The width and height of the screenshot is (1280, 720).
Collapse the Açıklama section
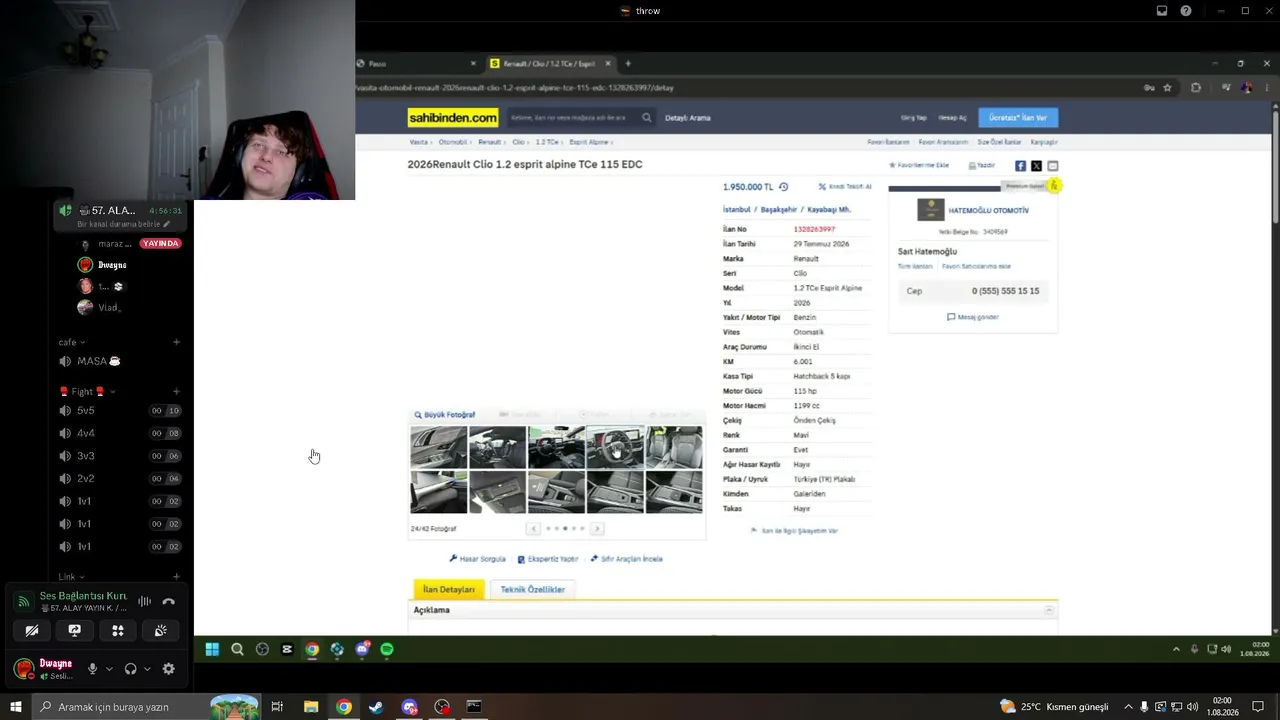coord(1049,610)
